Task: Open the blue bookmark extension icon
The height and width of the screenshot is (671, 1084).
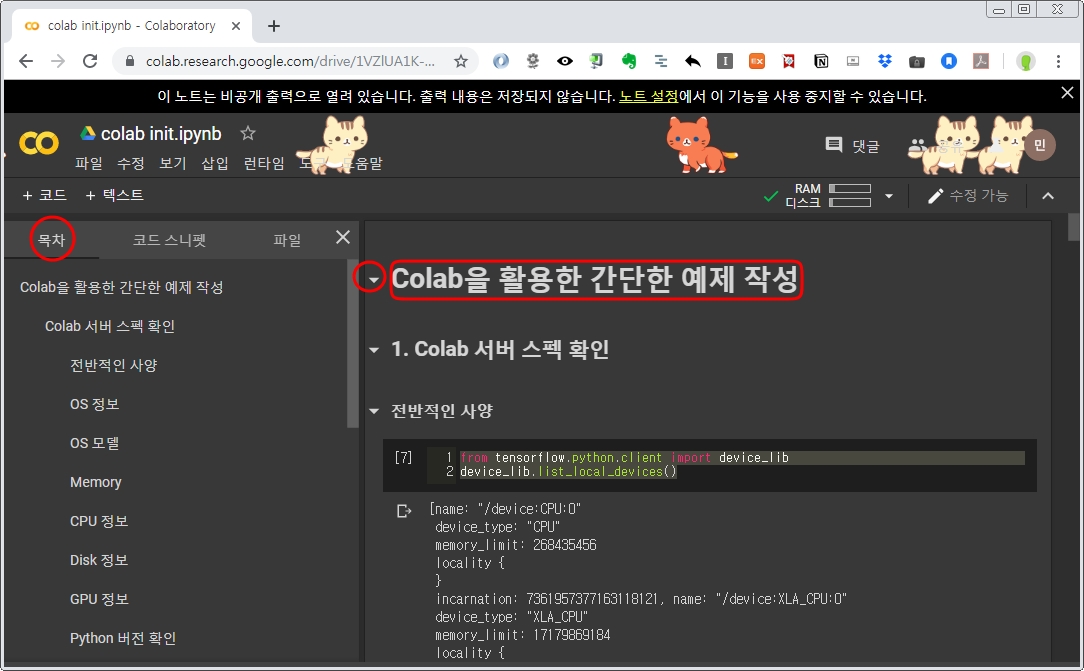Action: tap(948, 61)
